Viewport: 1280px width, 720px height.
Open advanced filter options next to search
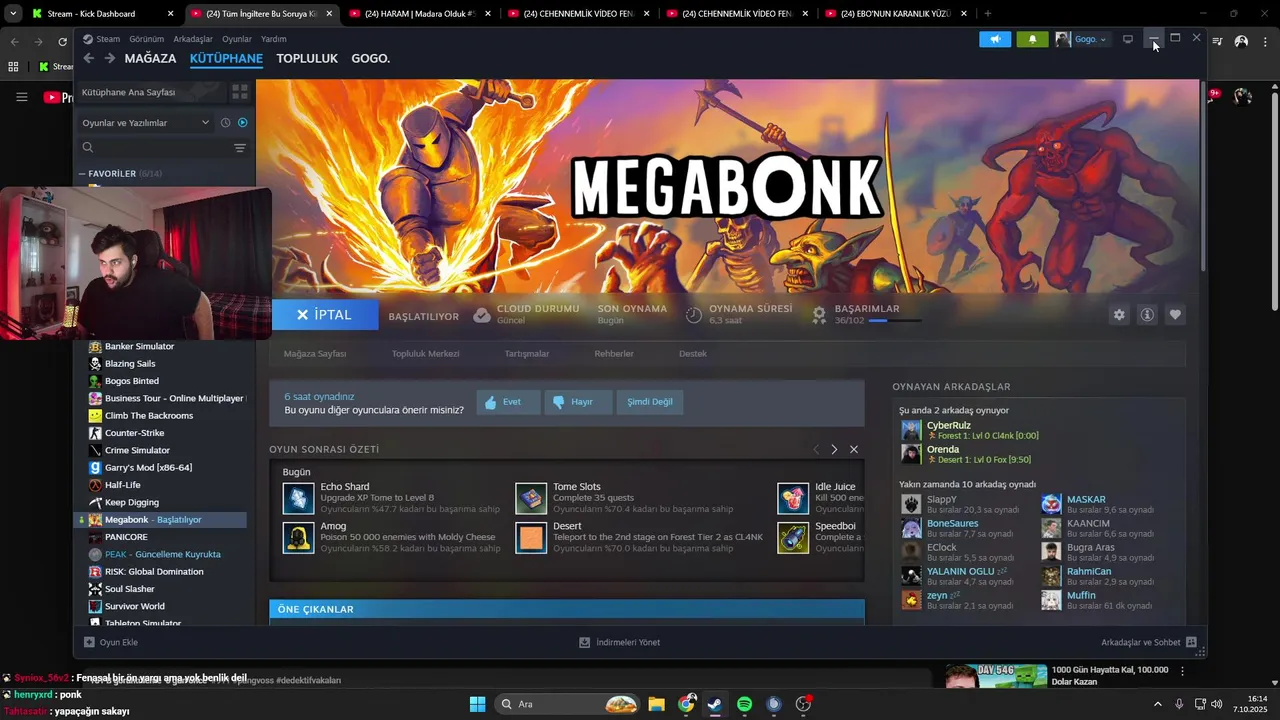pyautogui.click(x=240, y=148)
